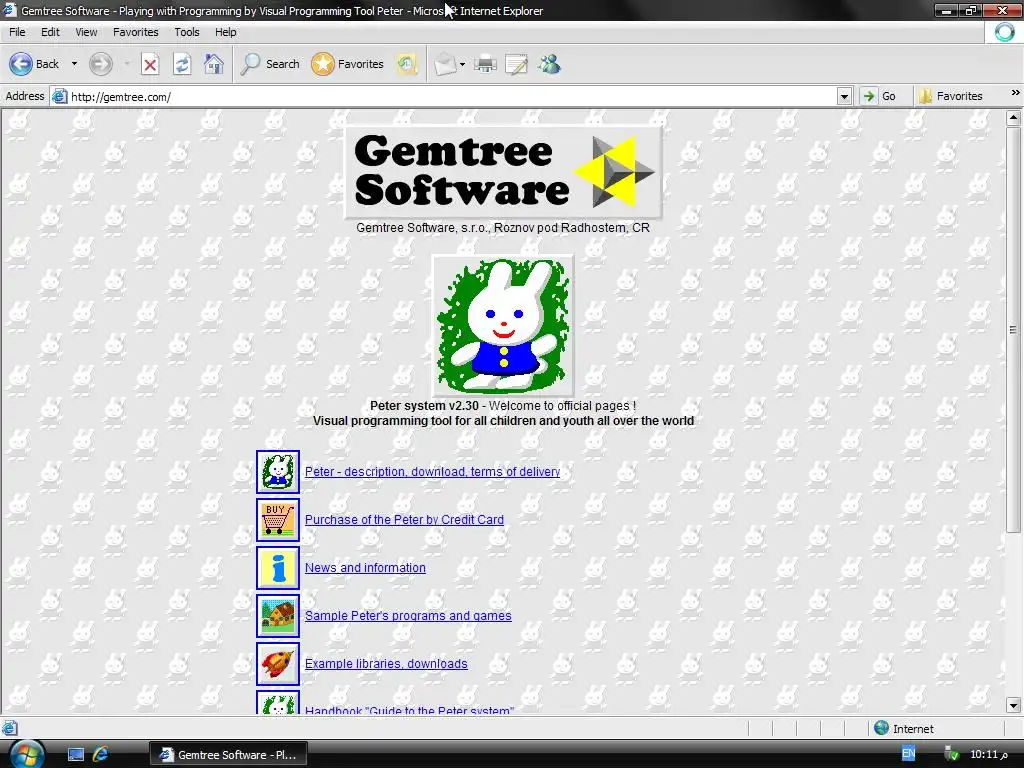Screen dimensions: 1024x768
Task: Click the Go button
Action: click(x=879, y=96)
